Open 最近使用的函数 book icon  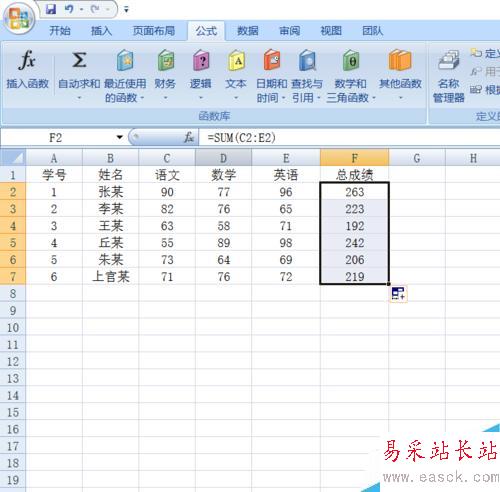(x=125, y=60)
